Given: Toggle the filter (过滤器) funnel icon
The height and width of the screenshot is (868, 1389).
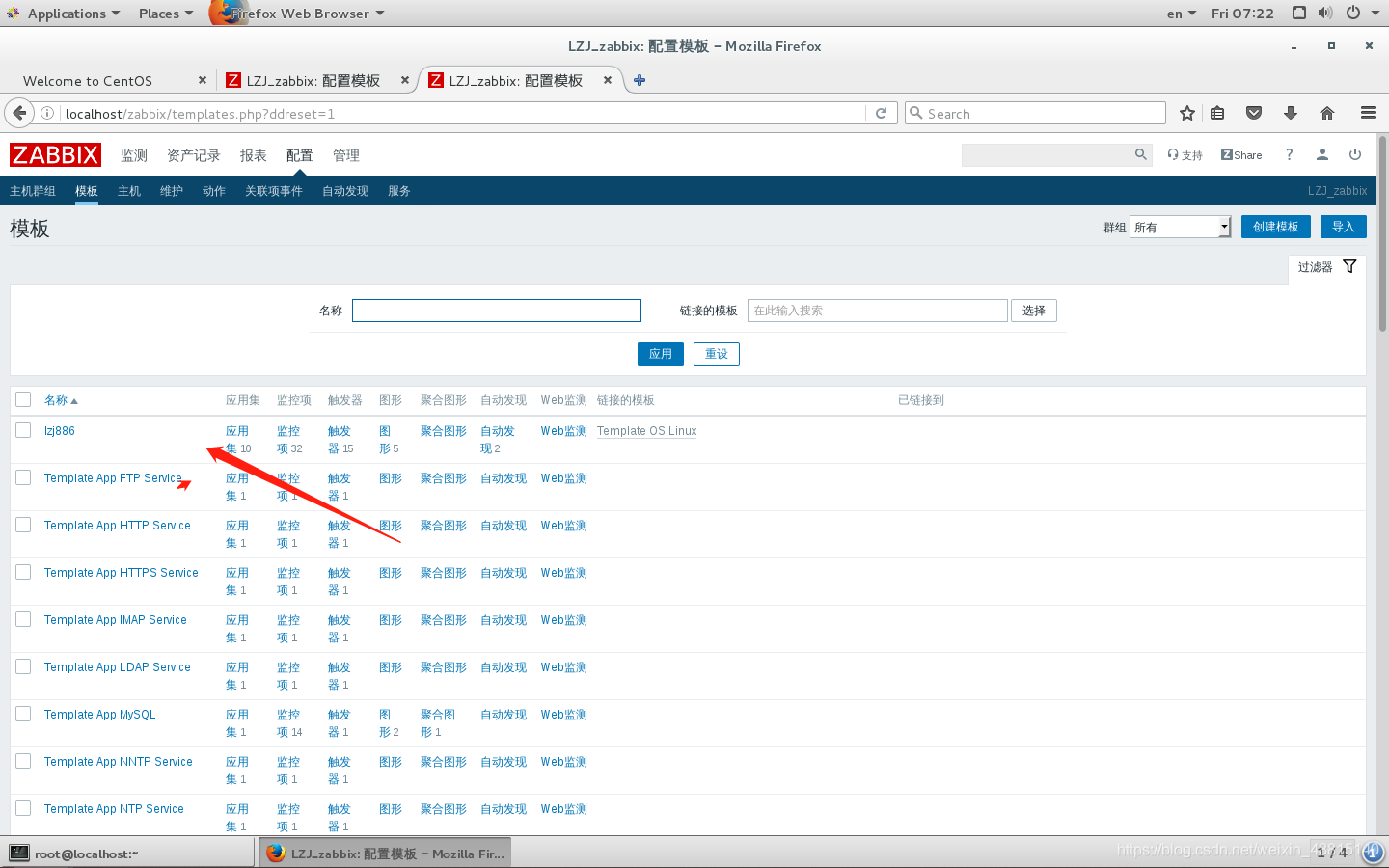Looking at the screenshot, I should click(1349, 267).
